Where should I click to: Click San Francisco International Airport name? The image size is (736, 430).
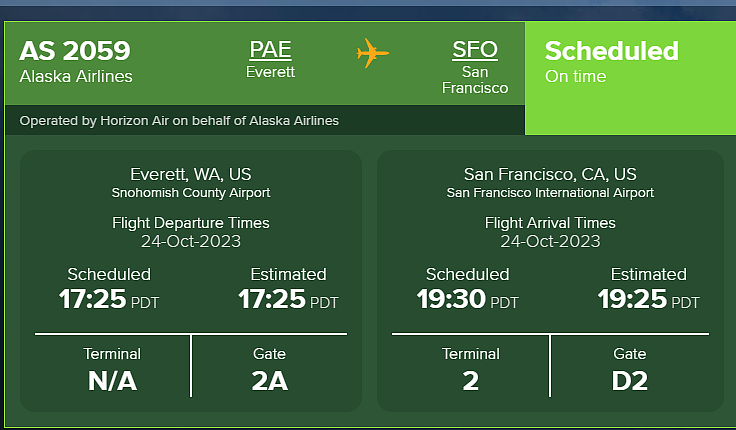(x=550, y=193)
